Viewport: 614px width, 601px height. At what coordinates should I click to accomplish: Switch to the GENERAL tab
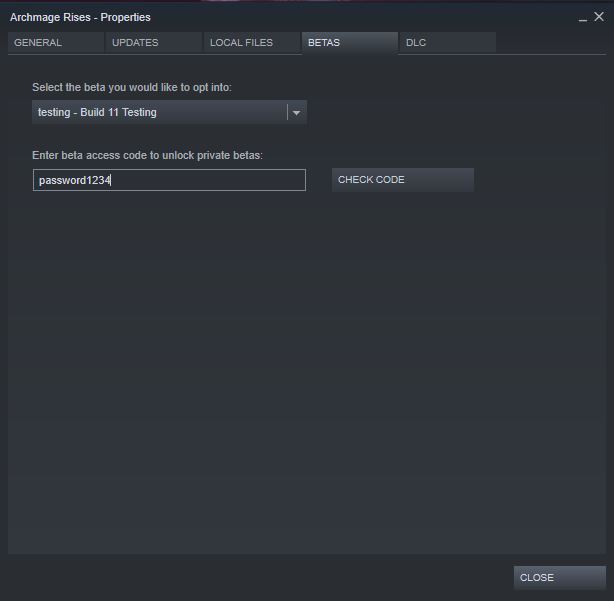56,43
